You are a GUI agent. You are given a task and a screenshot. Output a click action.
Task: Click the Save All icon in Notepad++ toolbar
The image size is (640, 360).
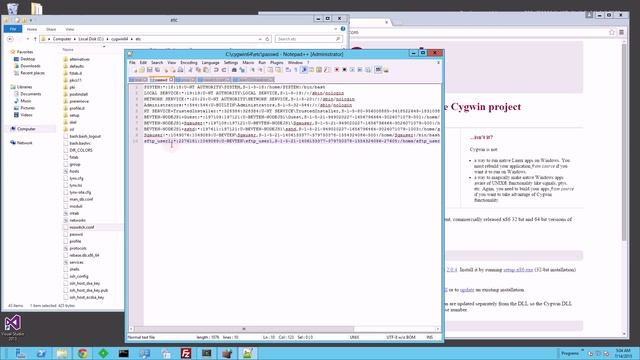coord(157,70)
